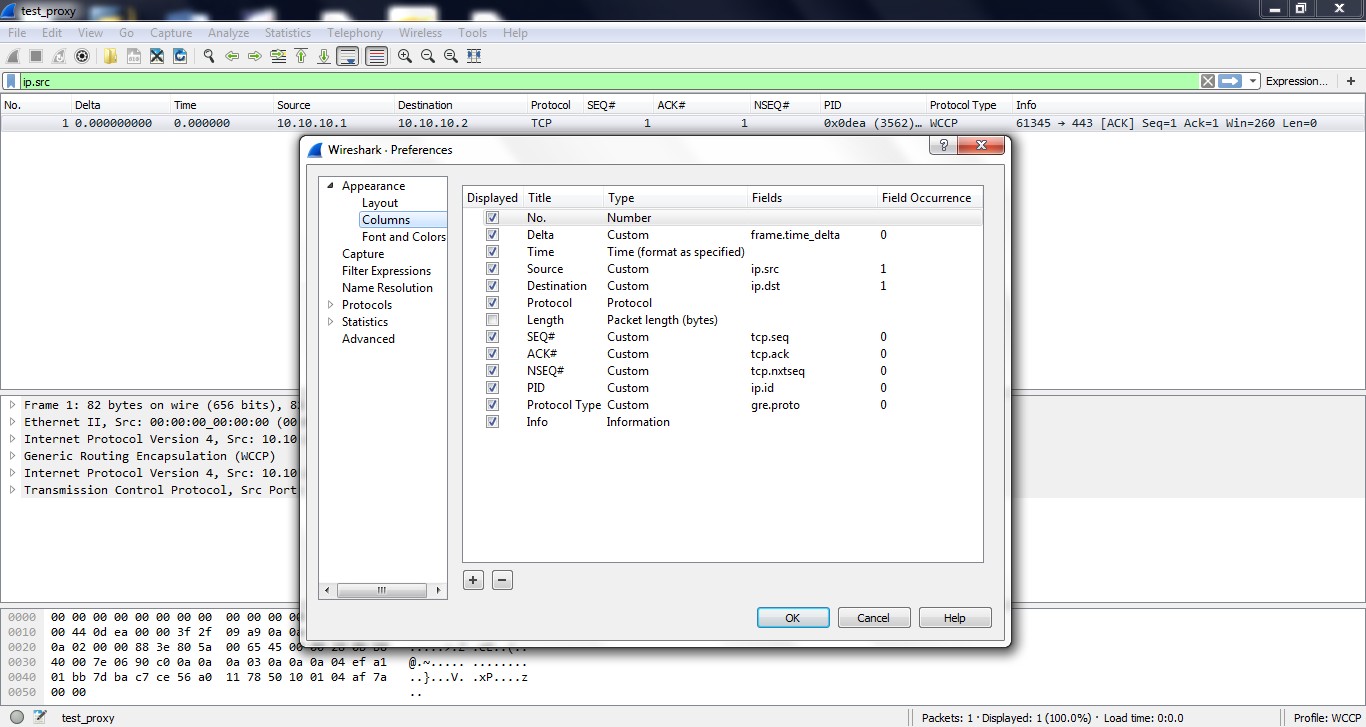1366x727 pixels.
Task: Open the Analyze menu
Action: (x=228, y=33)
